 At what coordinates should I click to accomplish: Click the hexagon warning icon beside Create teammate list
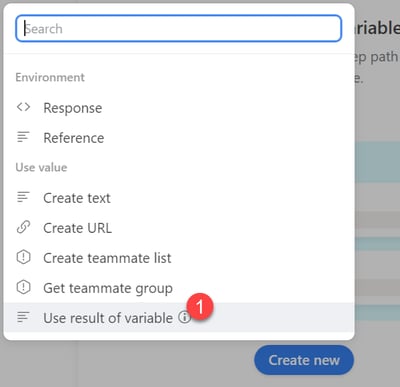[23, 257]
